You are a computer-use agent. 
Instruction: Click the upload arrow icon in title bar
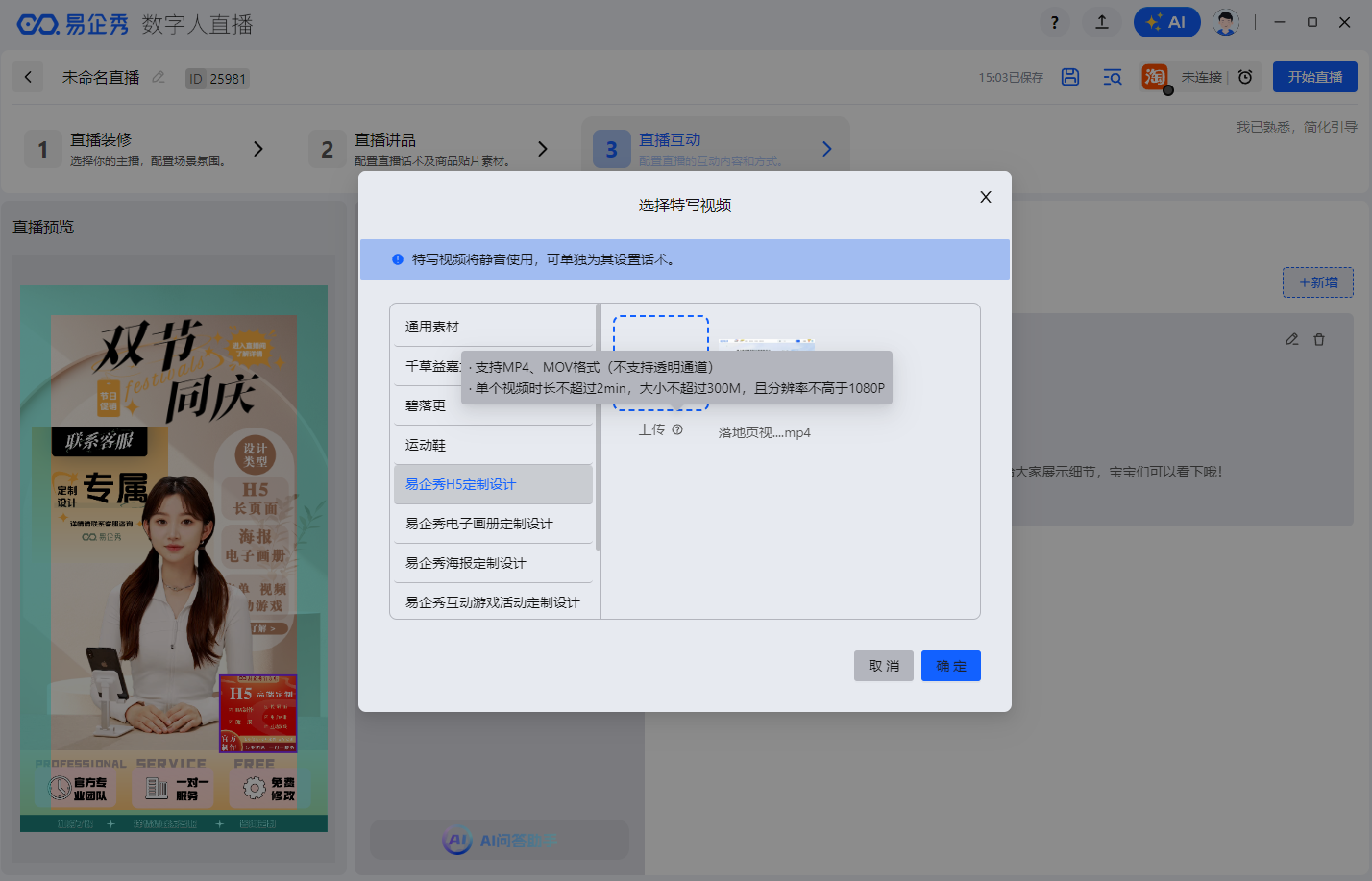tap(1102, 22)
